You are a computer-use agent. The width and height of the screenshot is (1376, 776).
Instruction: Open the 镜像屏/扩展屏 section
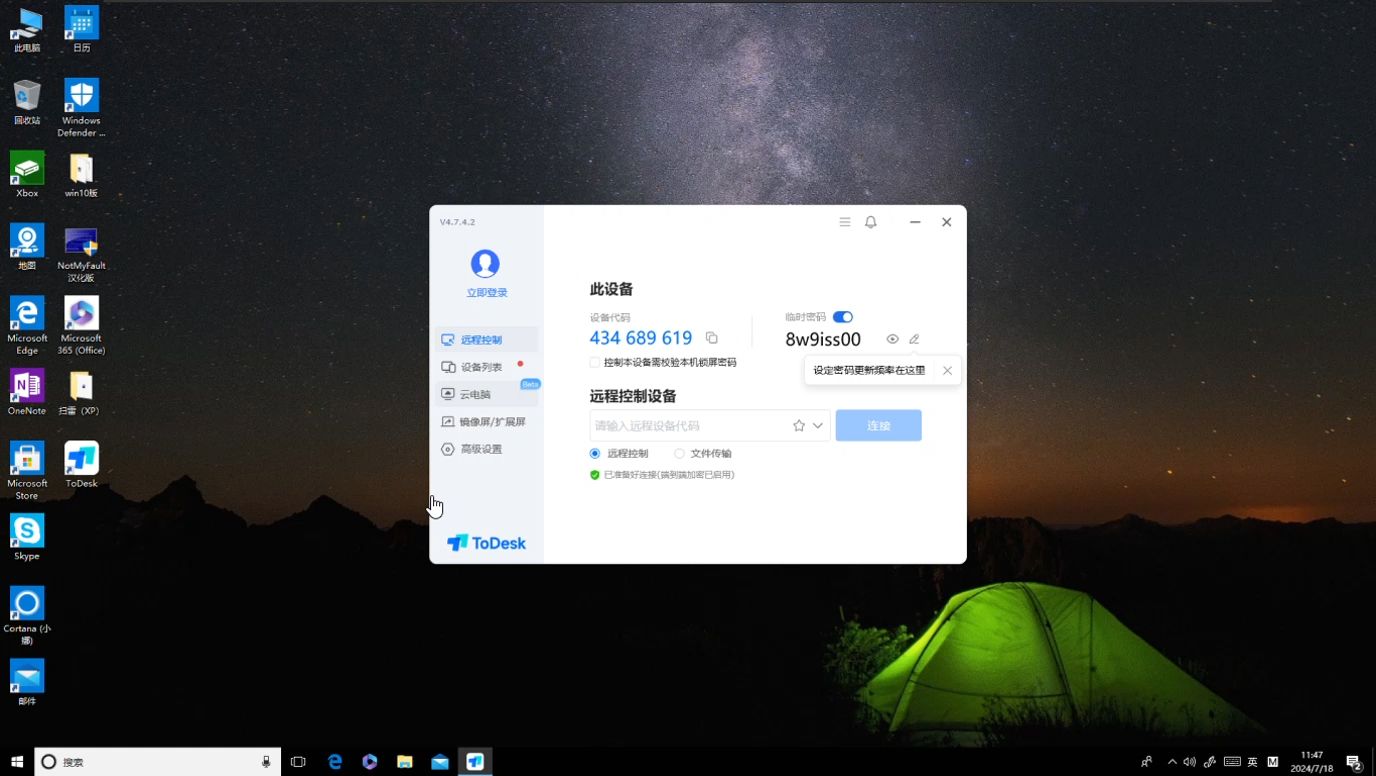pos(492,422)
